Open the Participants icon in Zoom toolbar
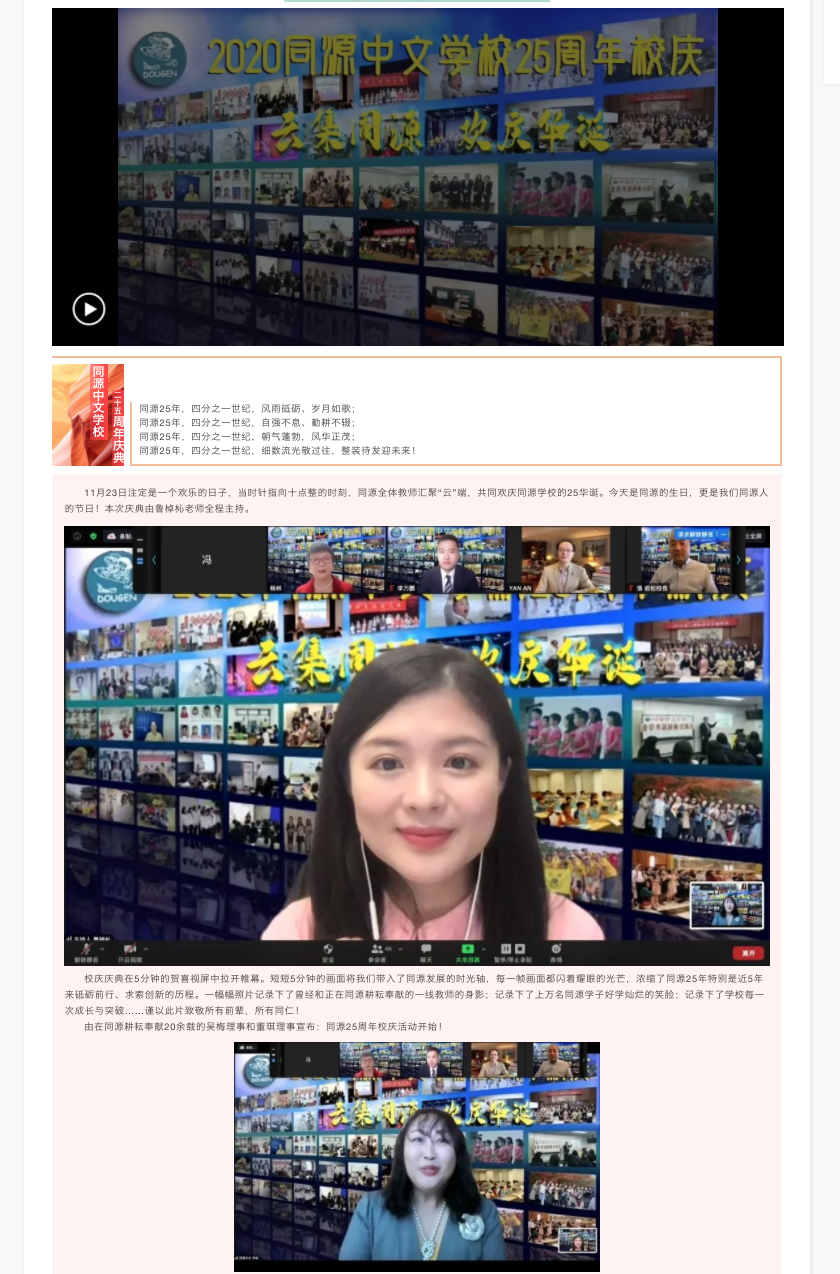Screen dimensions: 840x1274 (376, 948)
